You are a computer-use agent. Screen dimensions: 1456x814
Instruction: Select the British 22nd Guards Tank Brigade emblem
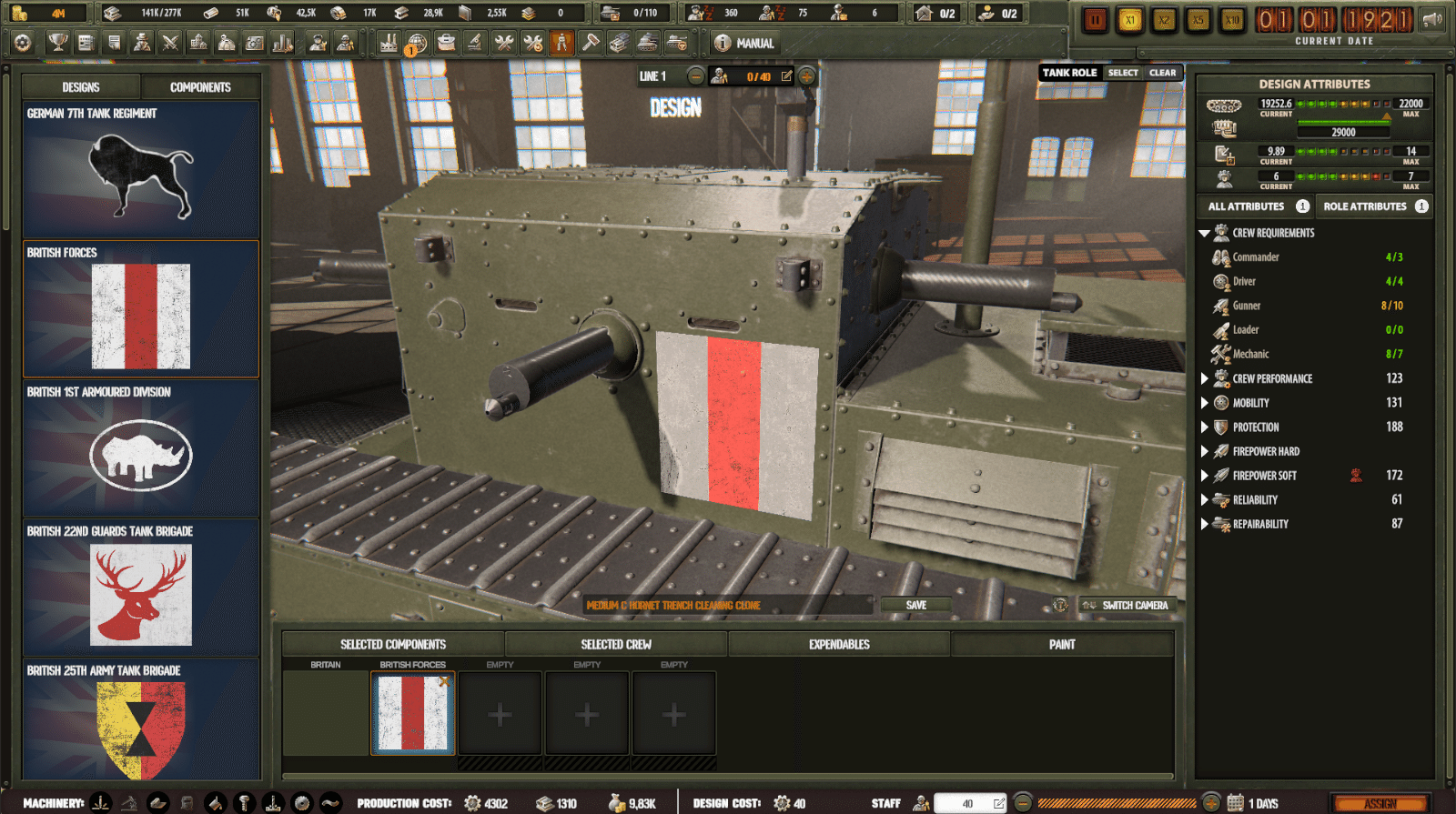(x=141, y=588)
